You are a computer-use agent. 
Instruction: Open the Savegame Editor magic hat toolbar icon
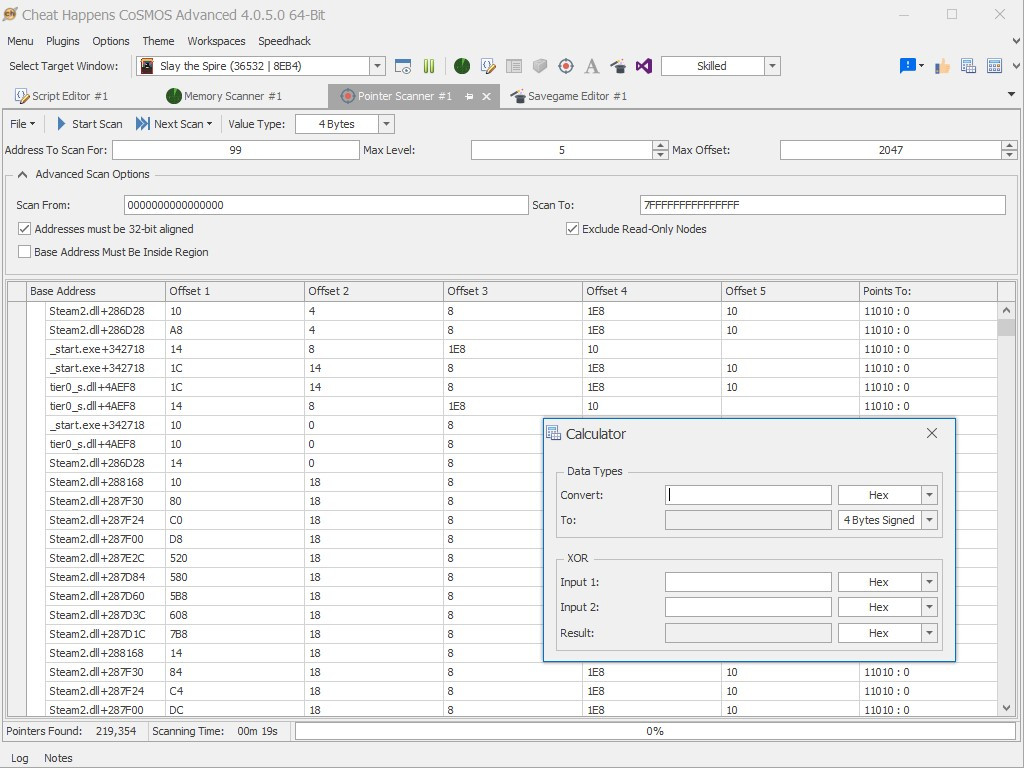618,66
